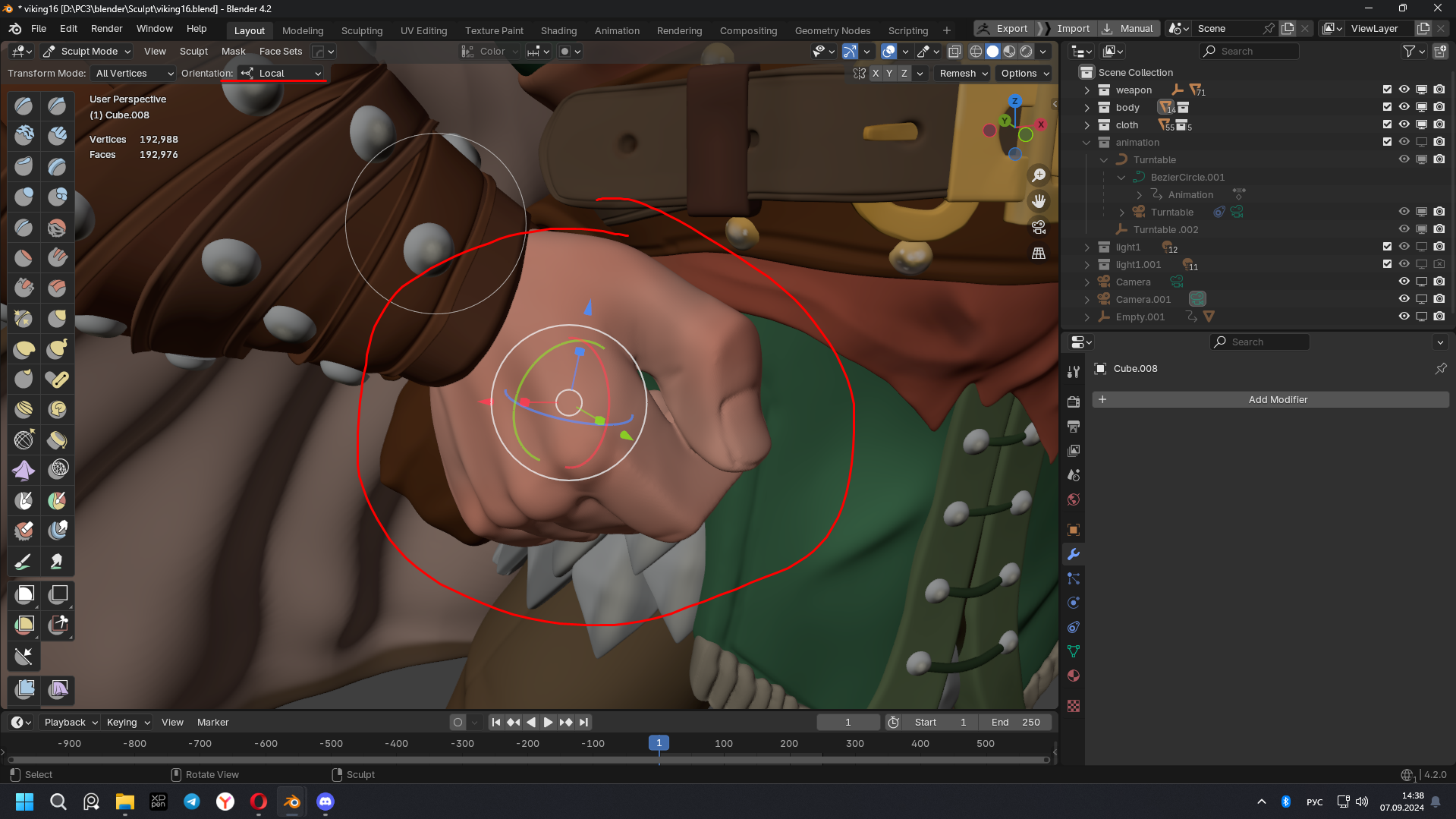
Task: Select the Box Mask tool
Action: coord(24,594)
